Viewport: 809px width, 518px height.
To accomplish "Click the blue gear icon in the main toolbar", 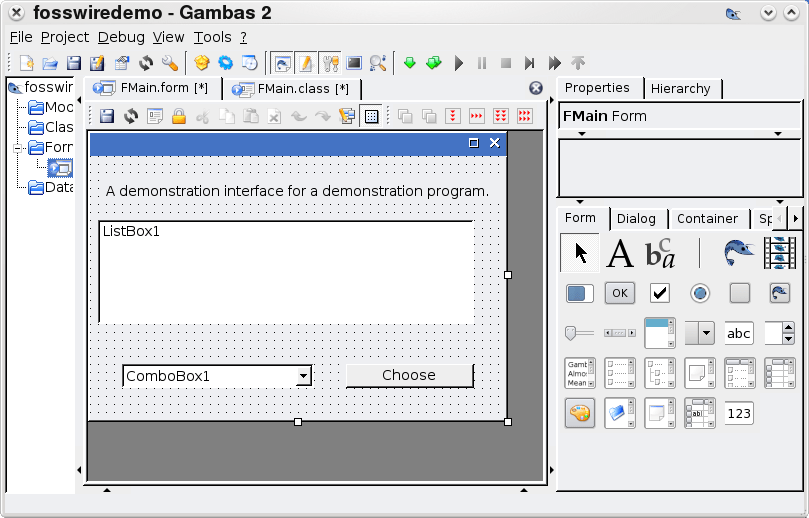I will [x=225, y=63].
